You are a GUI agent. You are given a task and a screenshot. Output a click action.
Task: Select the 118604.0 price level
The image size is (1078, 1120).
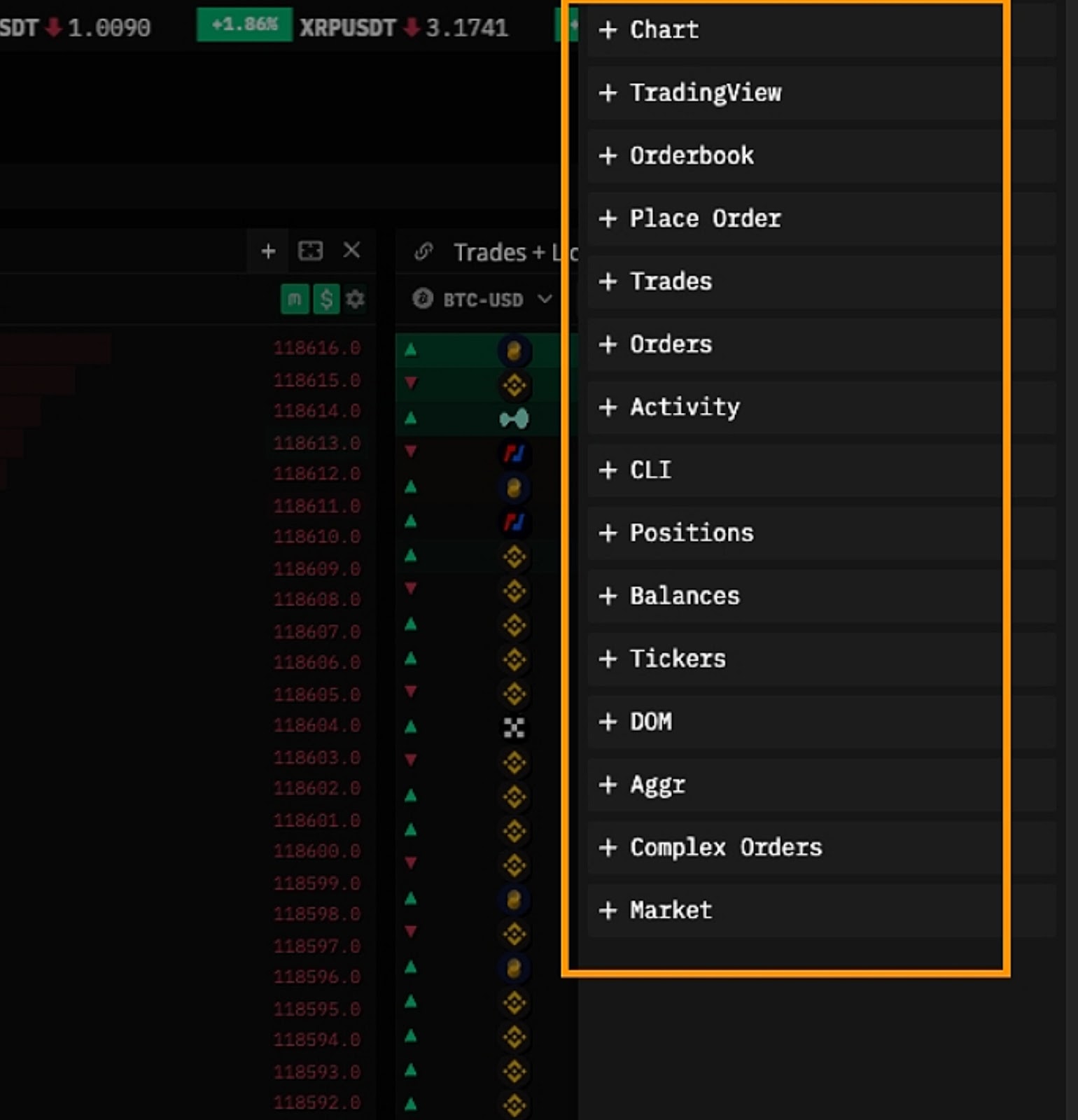tap(317, 725)
